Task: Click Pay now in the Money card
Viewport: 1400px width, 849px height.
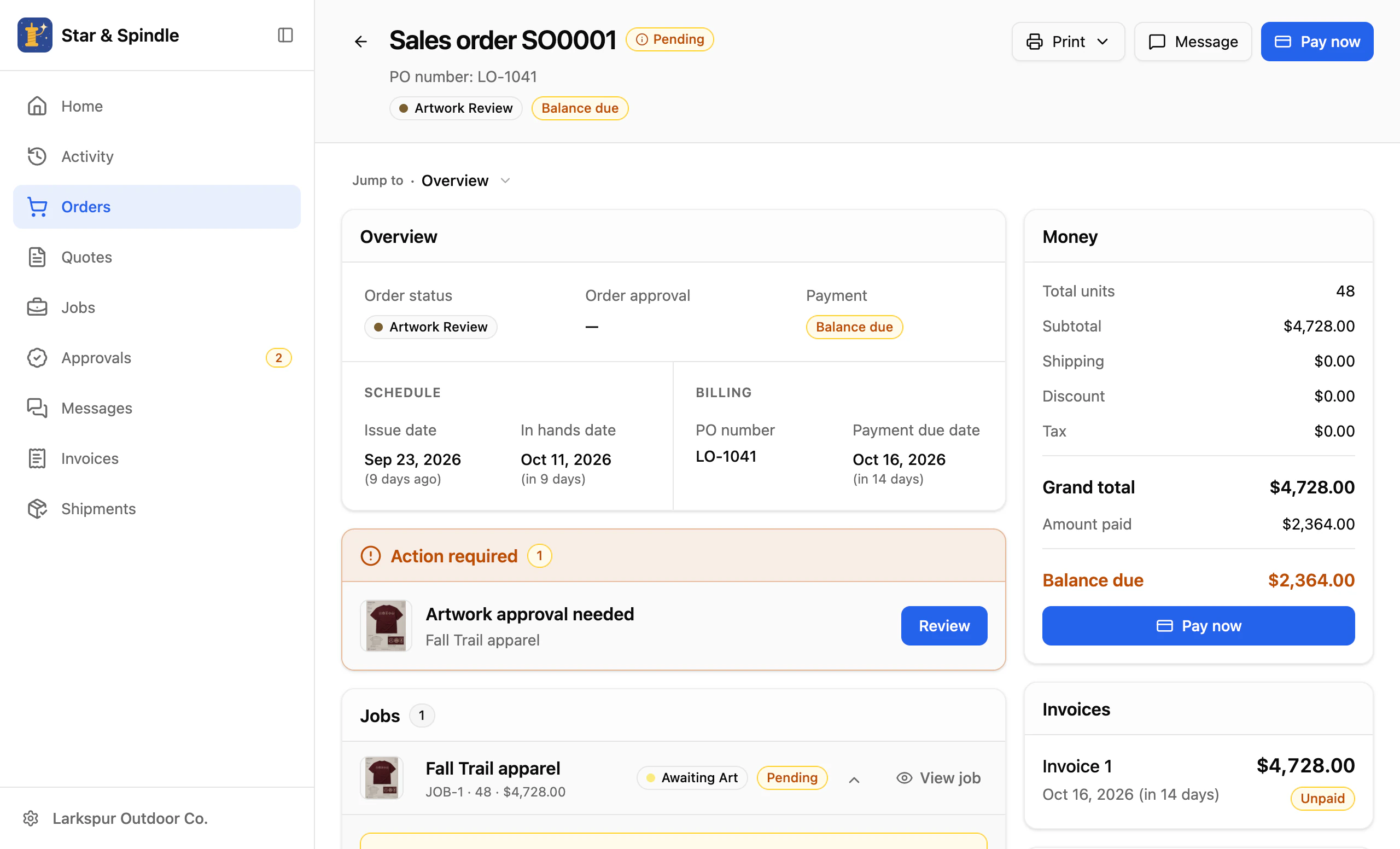Action: pyautogui.click(x=1198, y=626)
